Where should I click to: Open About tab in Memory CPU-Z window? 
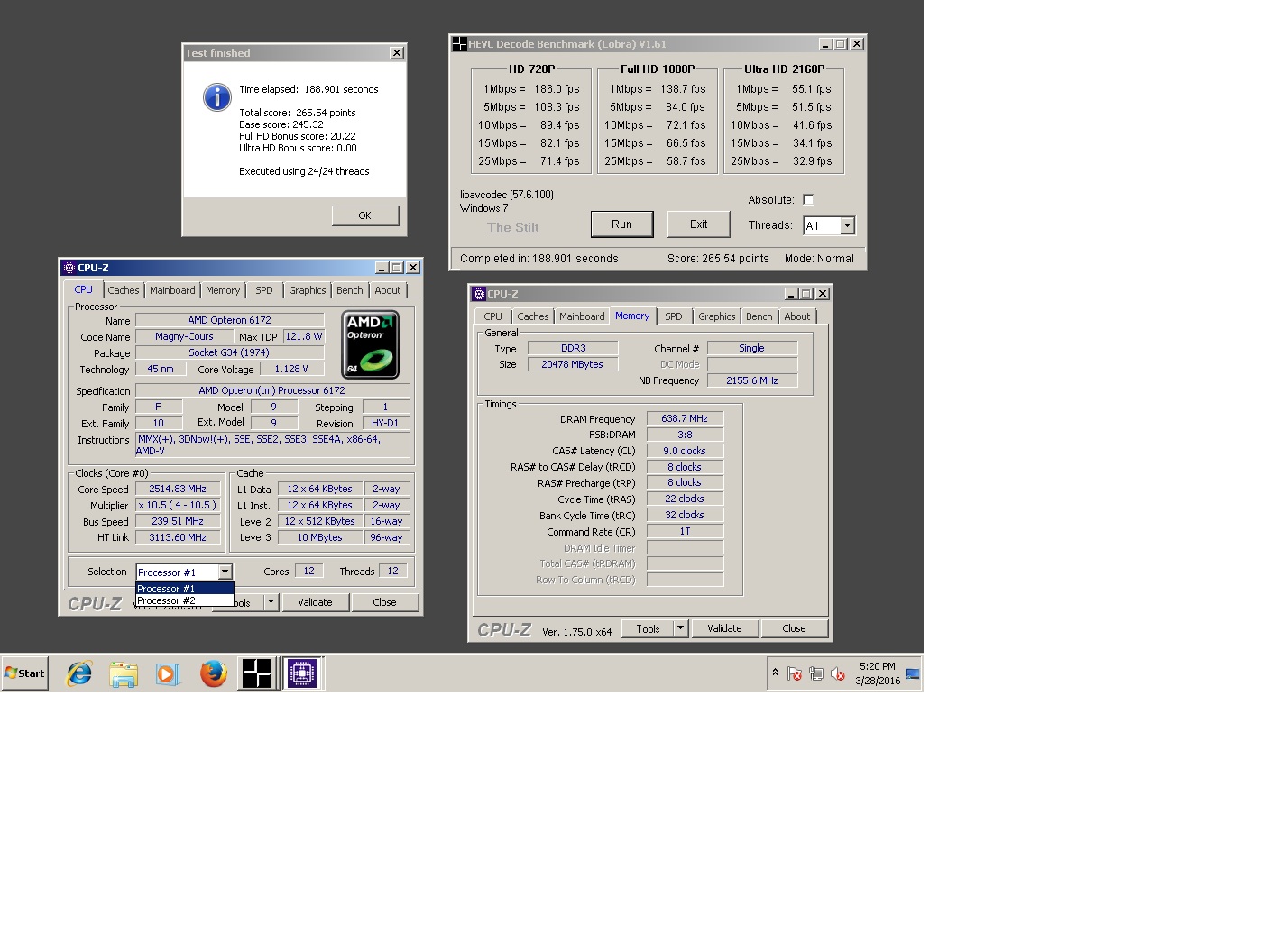[x=797, y=316]
